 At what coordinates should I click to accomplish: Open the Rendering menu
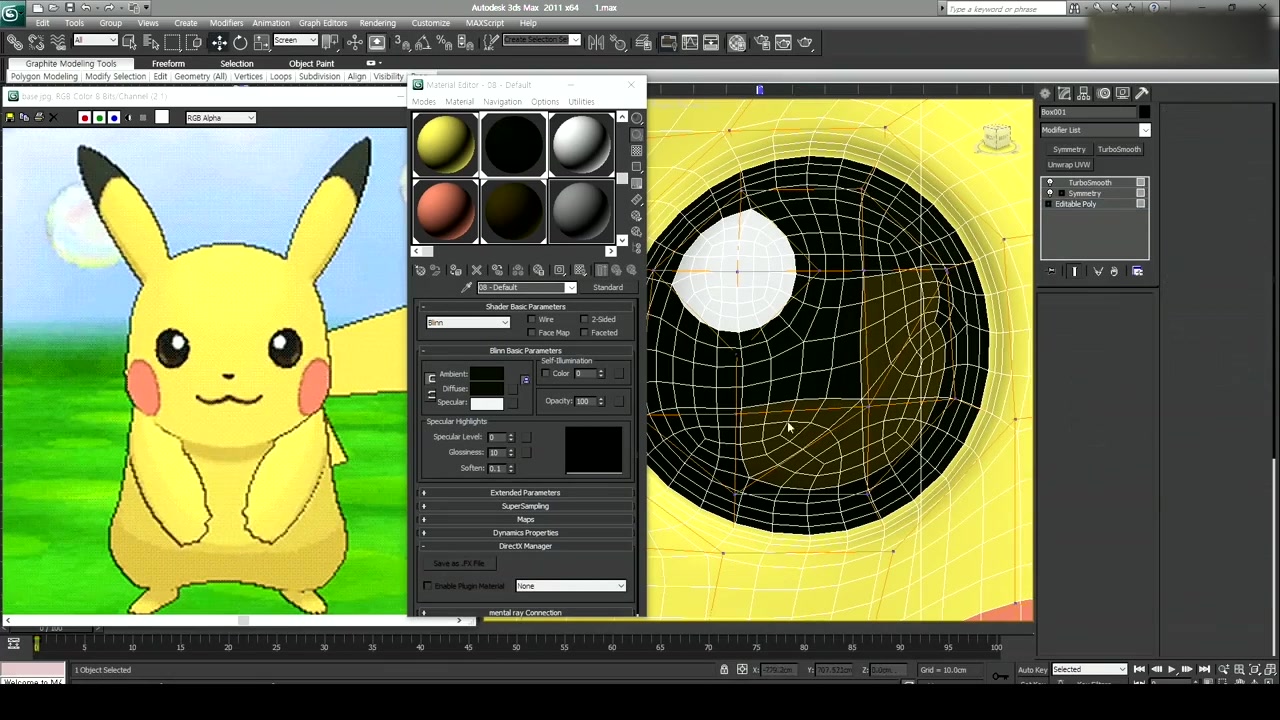377,23
